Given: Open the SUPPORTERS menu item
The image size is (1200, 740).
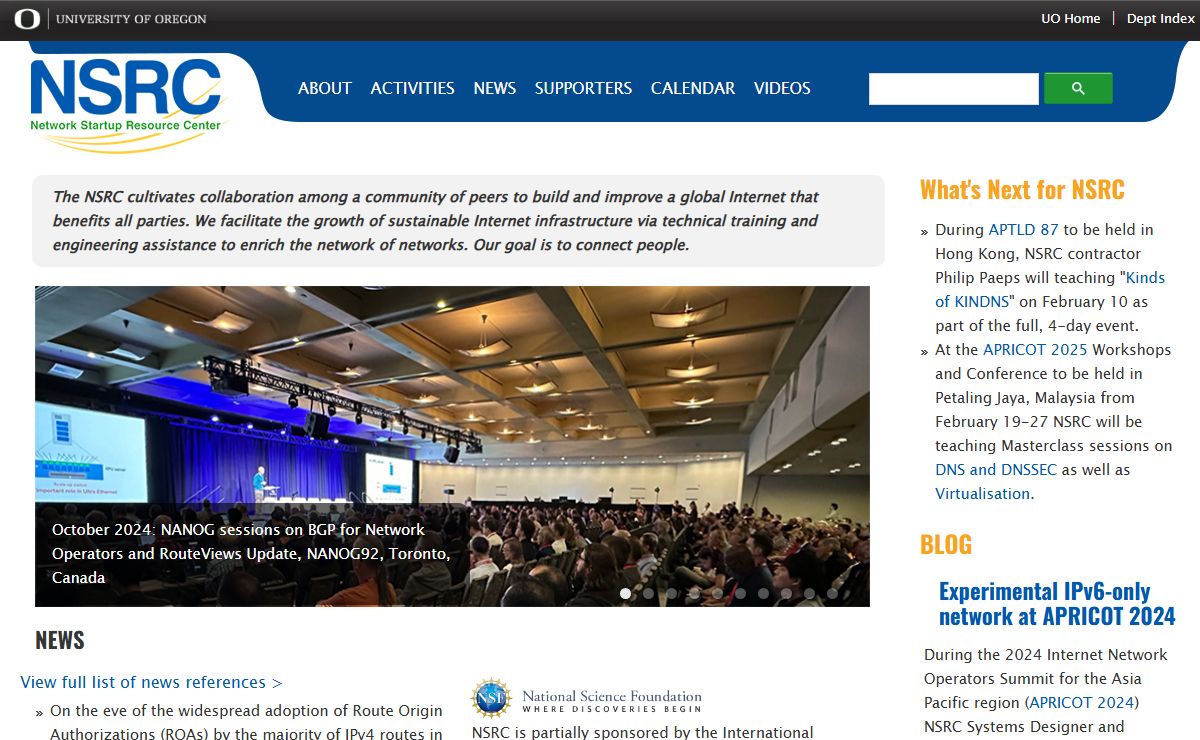Looking at the screenshot, I should coord(583,88).
